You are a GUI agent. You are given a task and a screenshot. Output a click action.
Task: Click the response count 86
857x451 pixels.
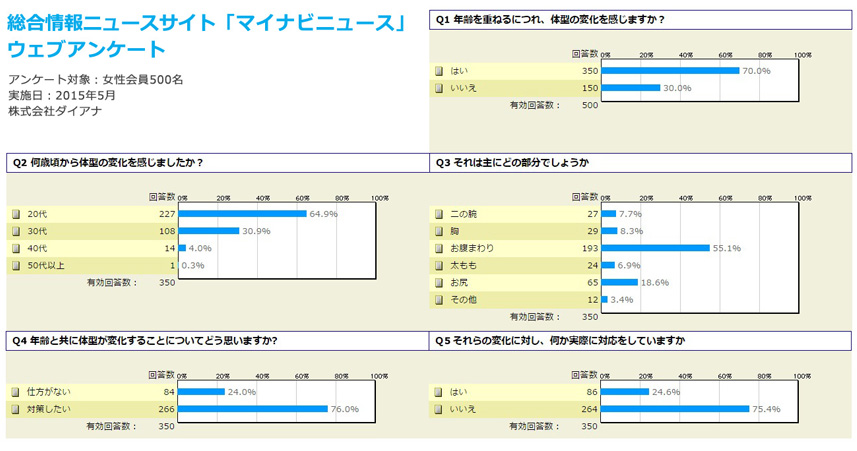point(592,392)
